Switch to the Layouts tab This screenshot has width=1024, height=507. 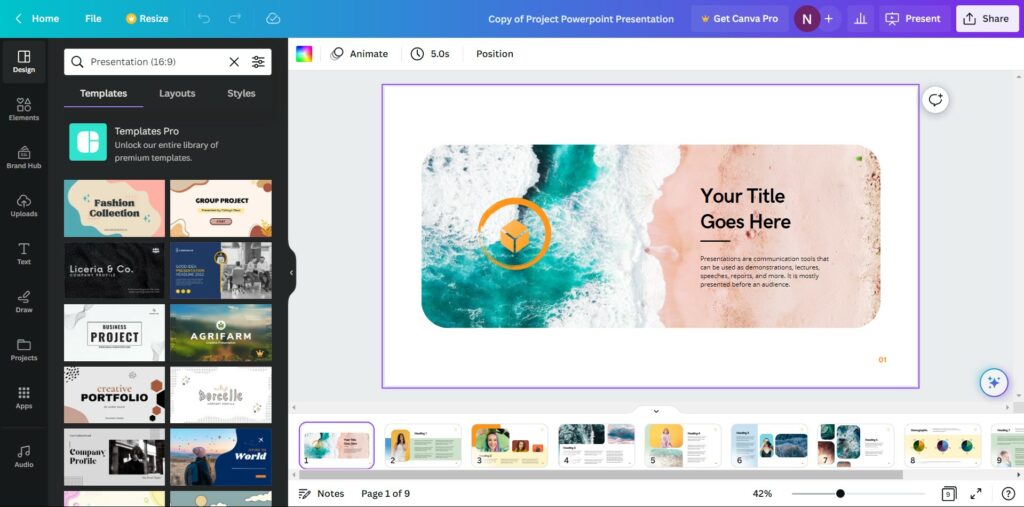[x=177, y=93]
